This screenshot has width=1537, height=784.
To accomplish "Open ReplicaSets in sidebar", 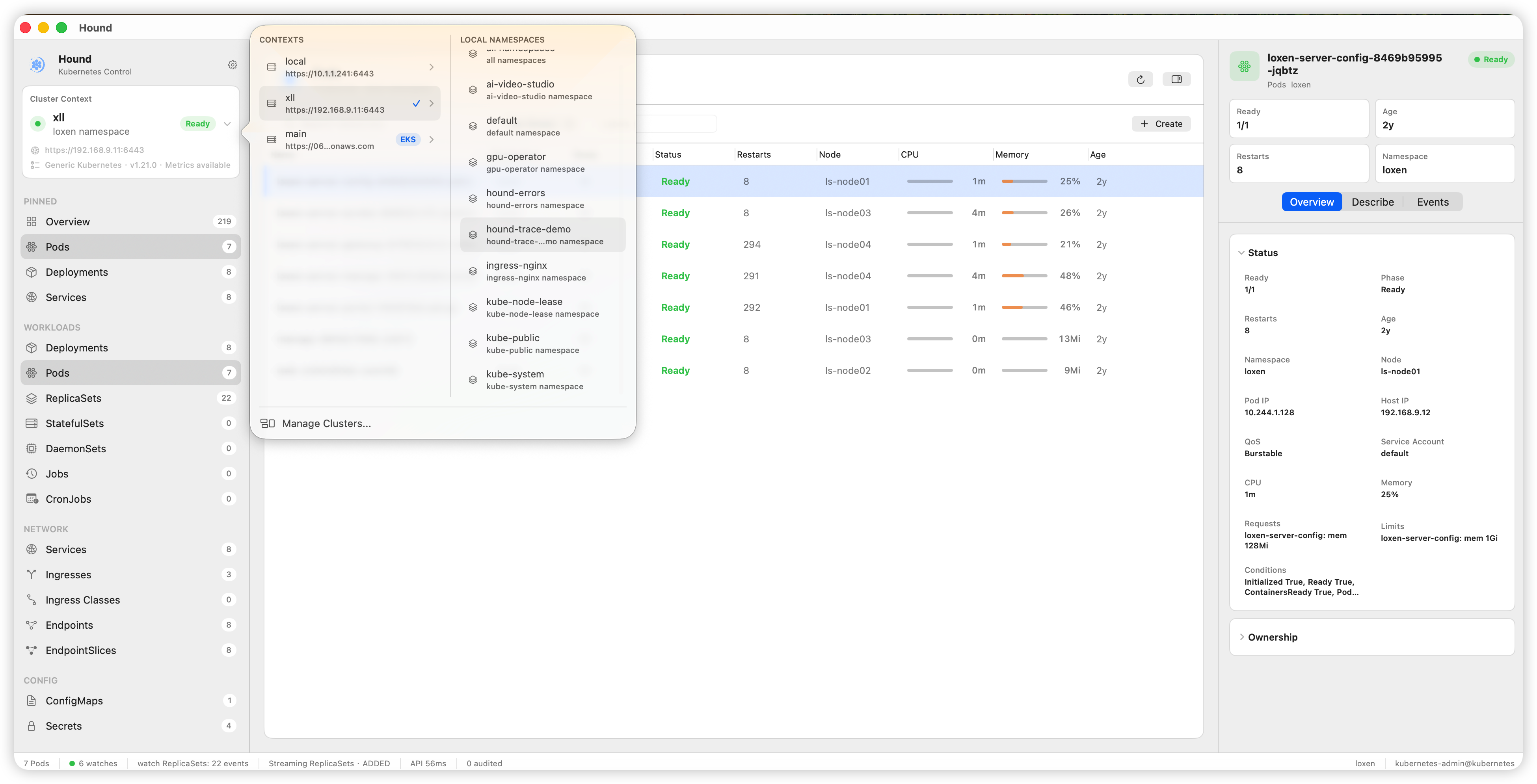I will 131,398.
